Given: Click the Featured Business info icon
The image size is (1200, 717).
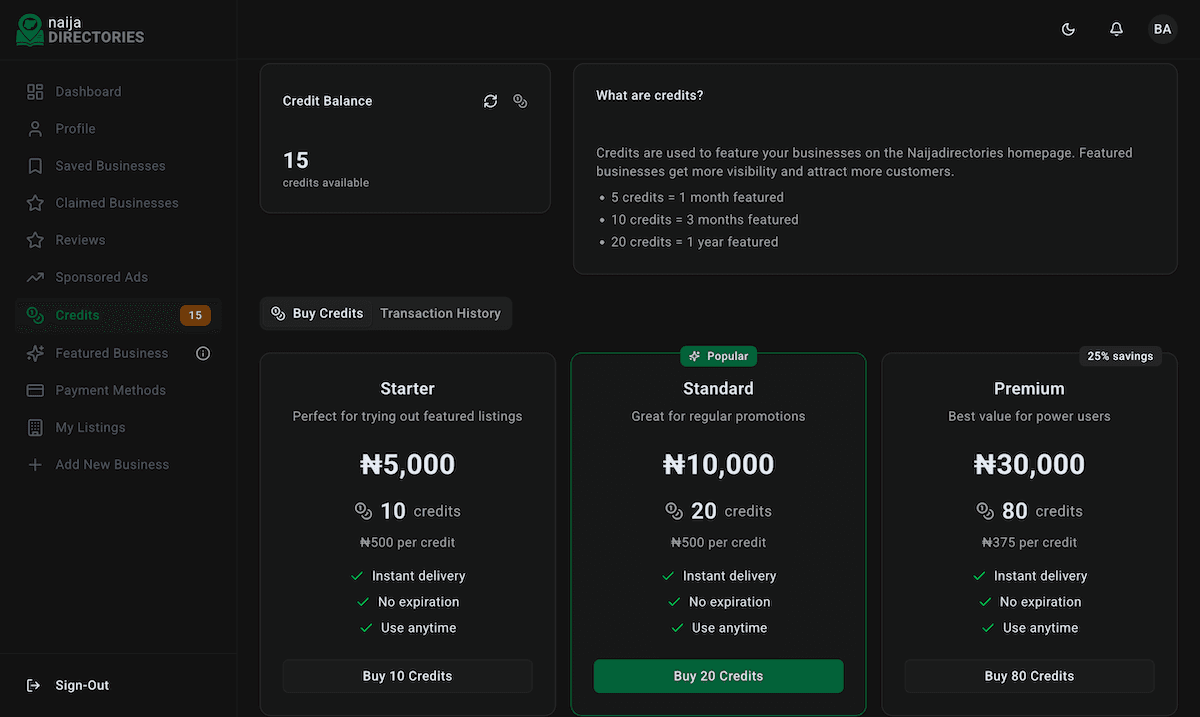Looking at the screenshot, I should click(203, 353).
